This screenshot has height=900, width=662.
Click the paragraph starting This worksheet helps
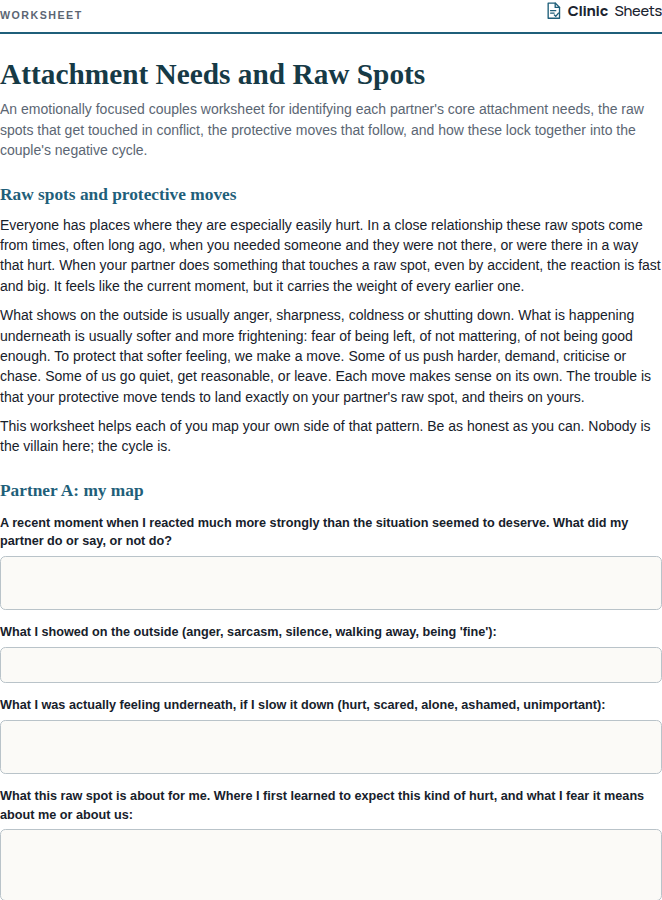(x=325, y=436)
